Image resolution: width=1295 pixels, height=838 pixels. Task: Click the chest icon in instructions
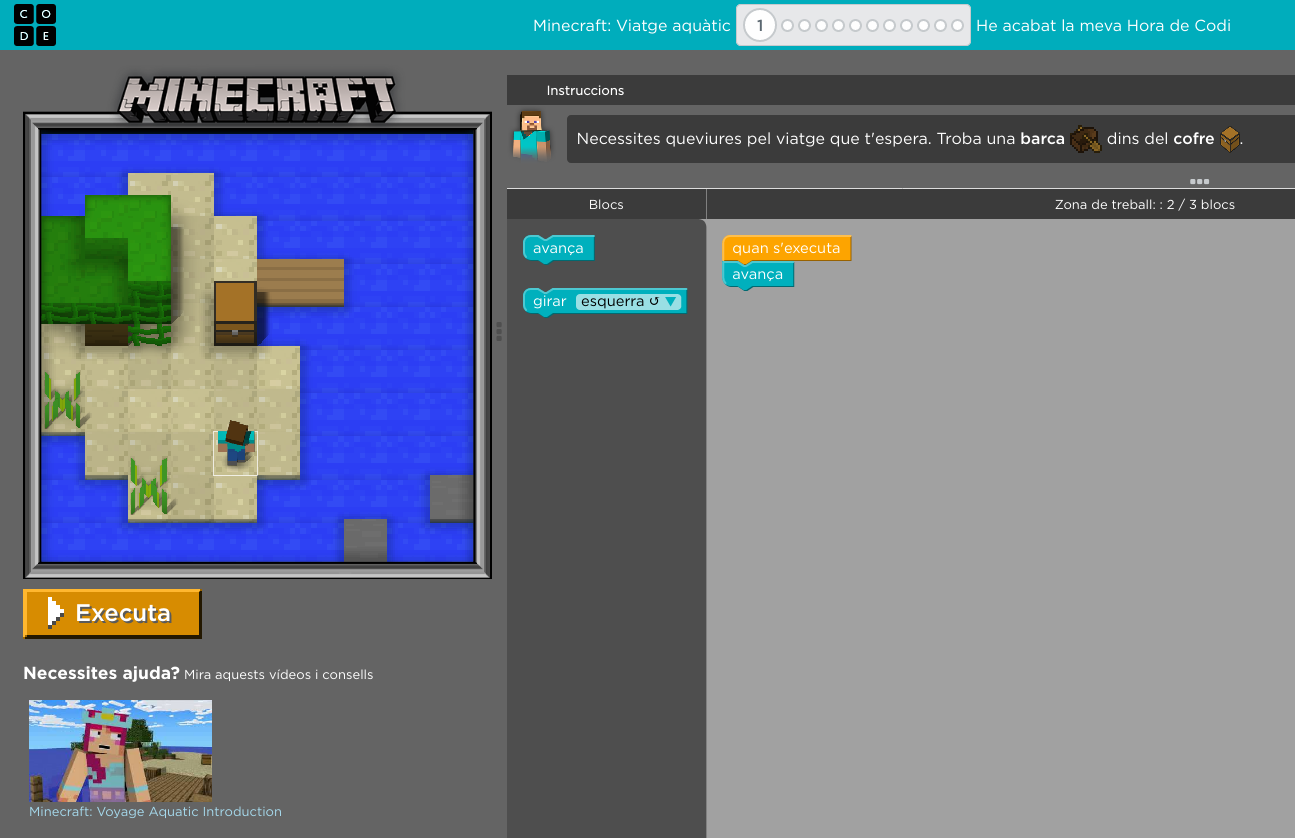tap(1230, 139)
